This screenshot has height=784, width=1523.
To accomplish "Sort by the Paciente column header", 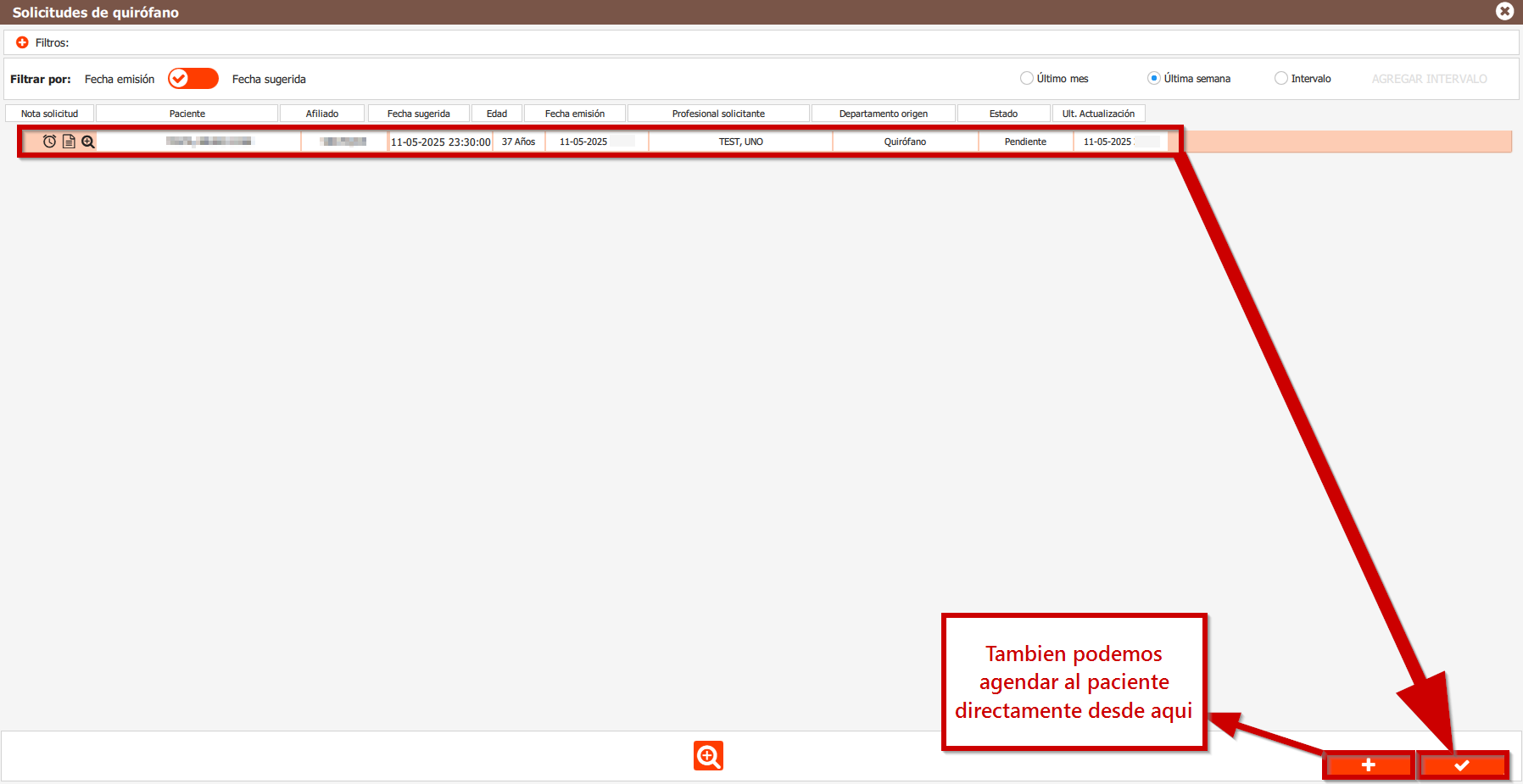I will coord(187,114).
